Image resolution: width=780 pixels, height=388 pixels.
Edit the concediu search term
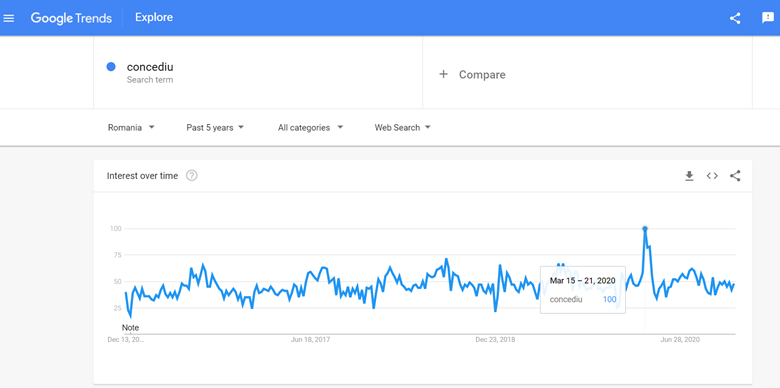(x=150, y=67)
